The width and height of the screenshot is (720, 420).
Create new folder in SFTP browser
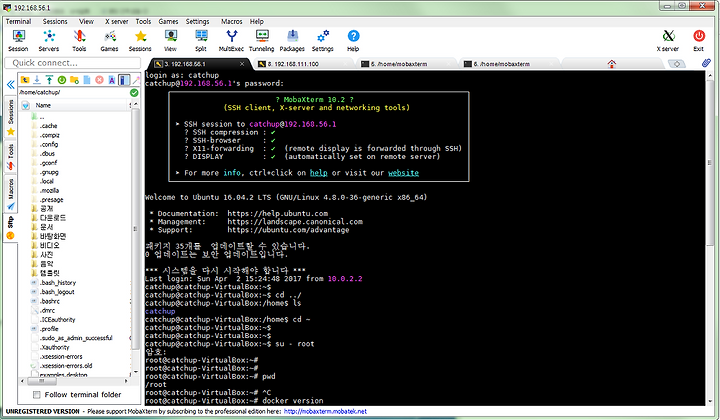pyautogui.click(x=74, y=80)
